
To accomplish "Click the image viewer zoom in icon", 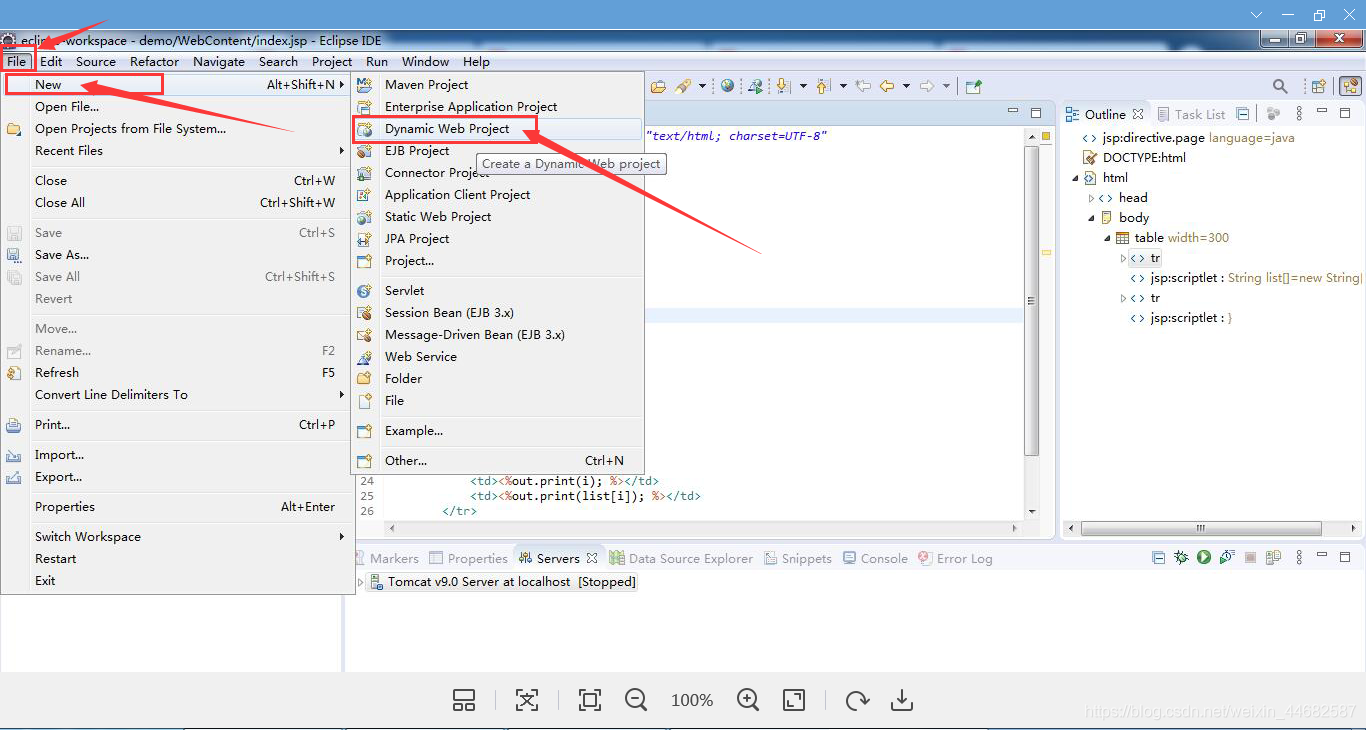I will click(x=748, y=700).
